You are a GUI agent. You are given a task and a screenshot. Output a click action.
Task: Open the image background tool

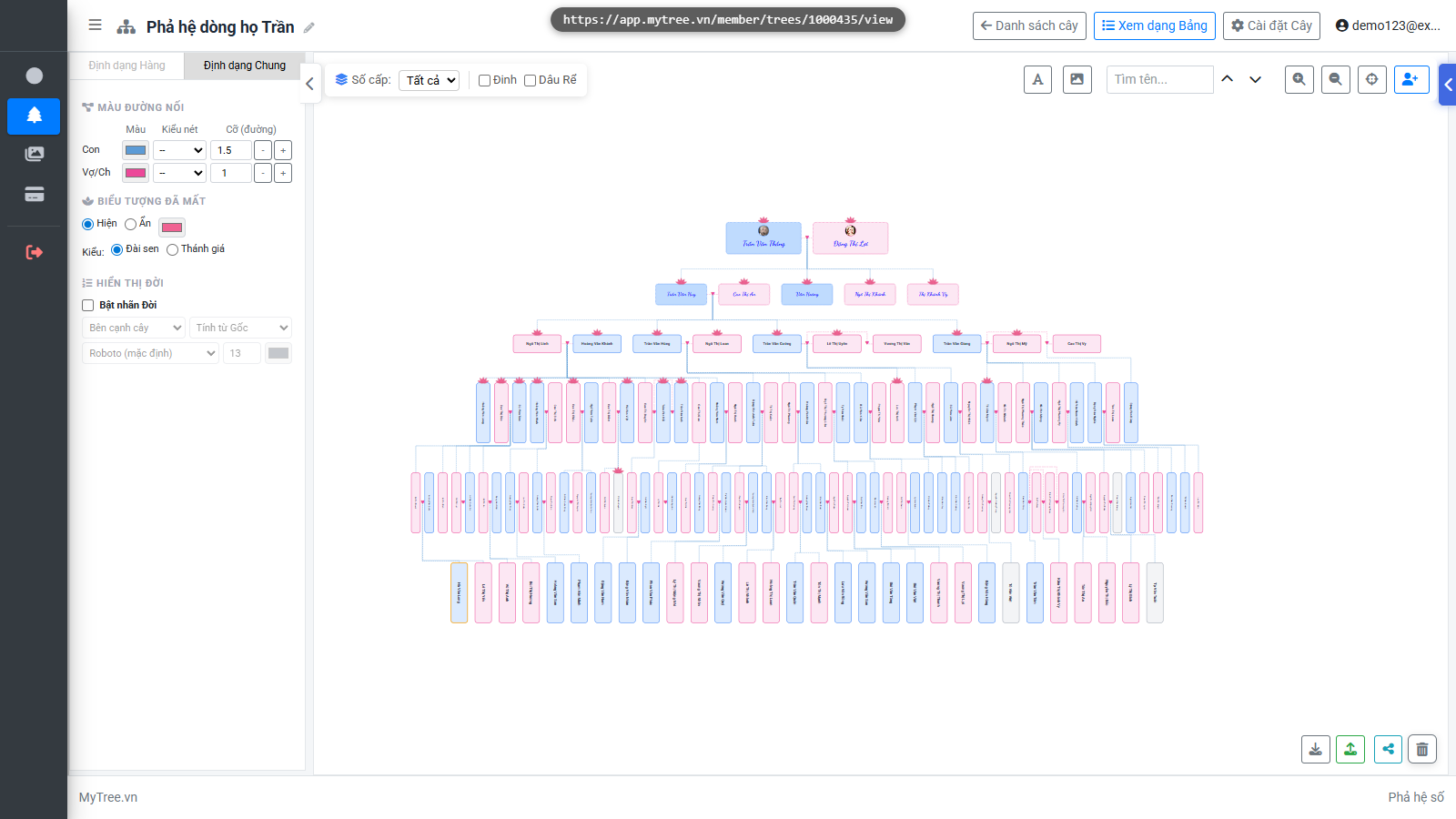1077,79
